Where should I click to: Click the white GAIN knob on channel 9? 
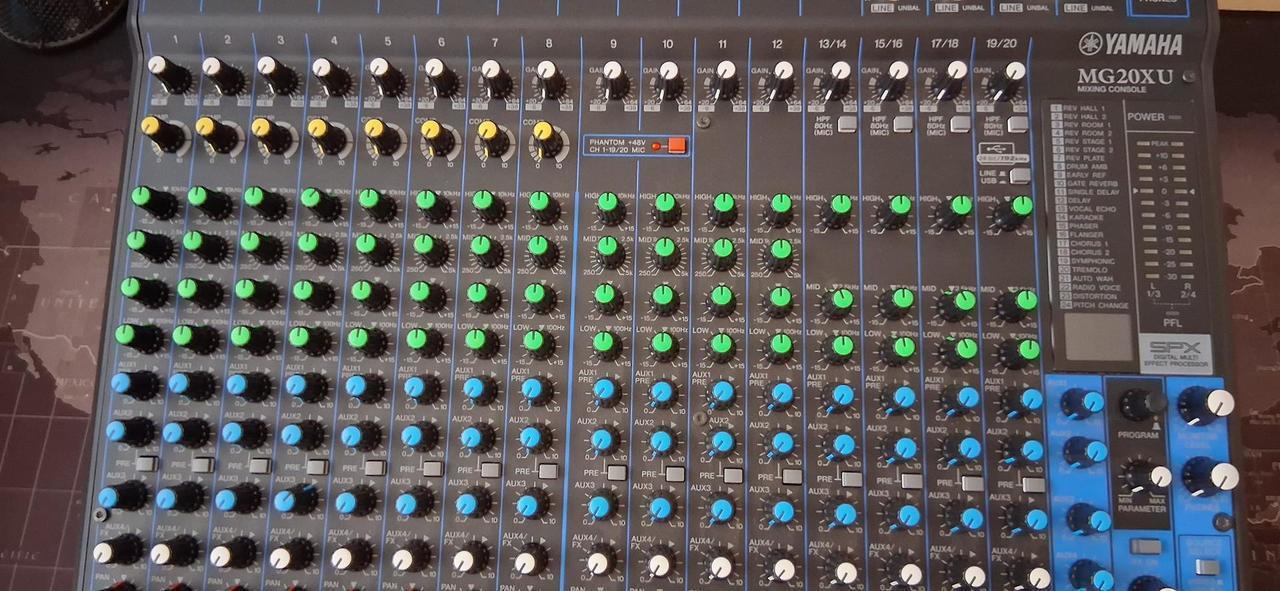click(x=612, y=72)
